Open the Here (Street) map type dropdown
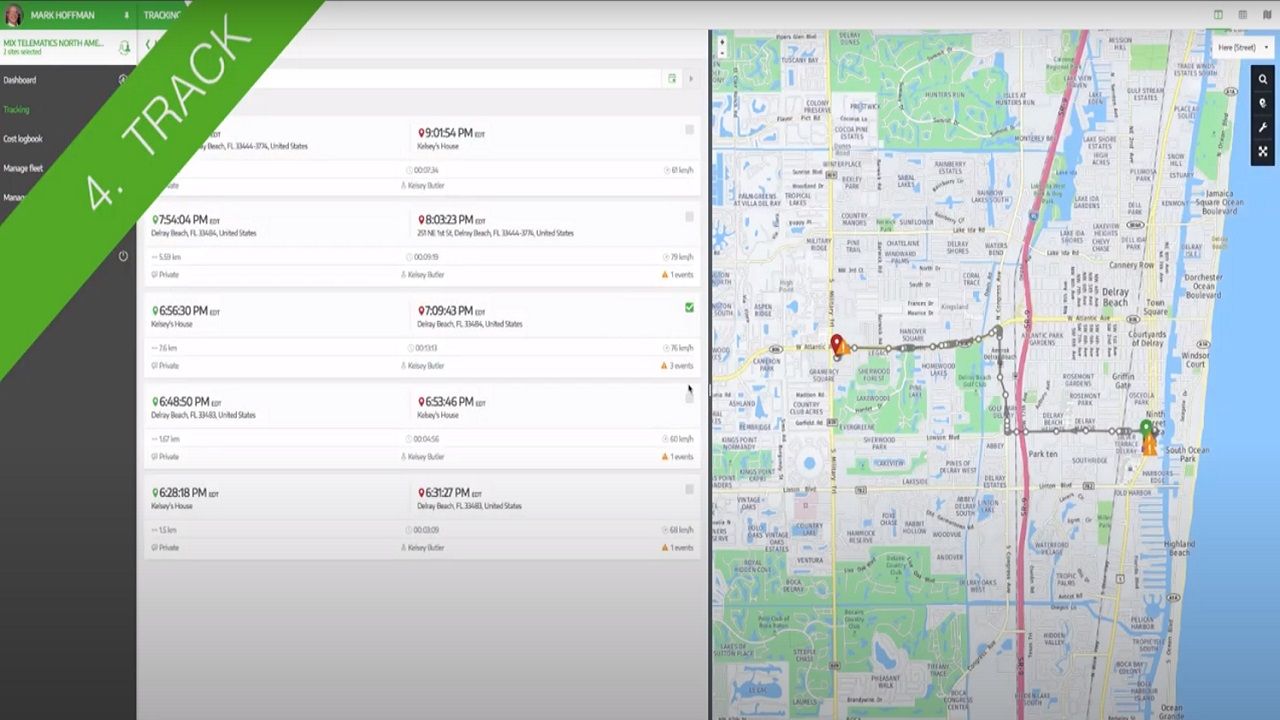This screenshot has width=1280, height=720. pyautogui.click(x=1242, y=47)
